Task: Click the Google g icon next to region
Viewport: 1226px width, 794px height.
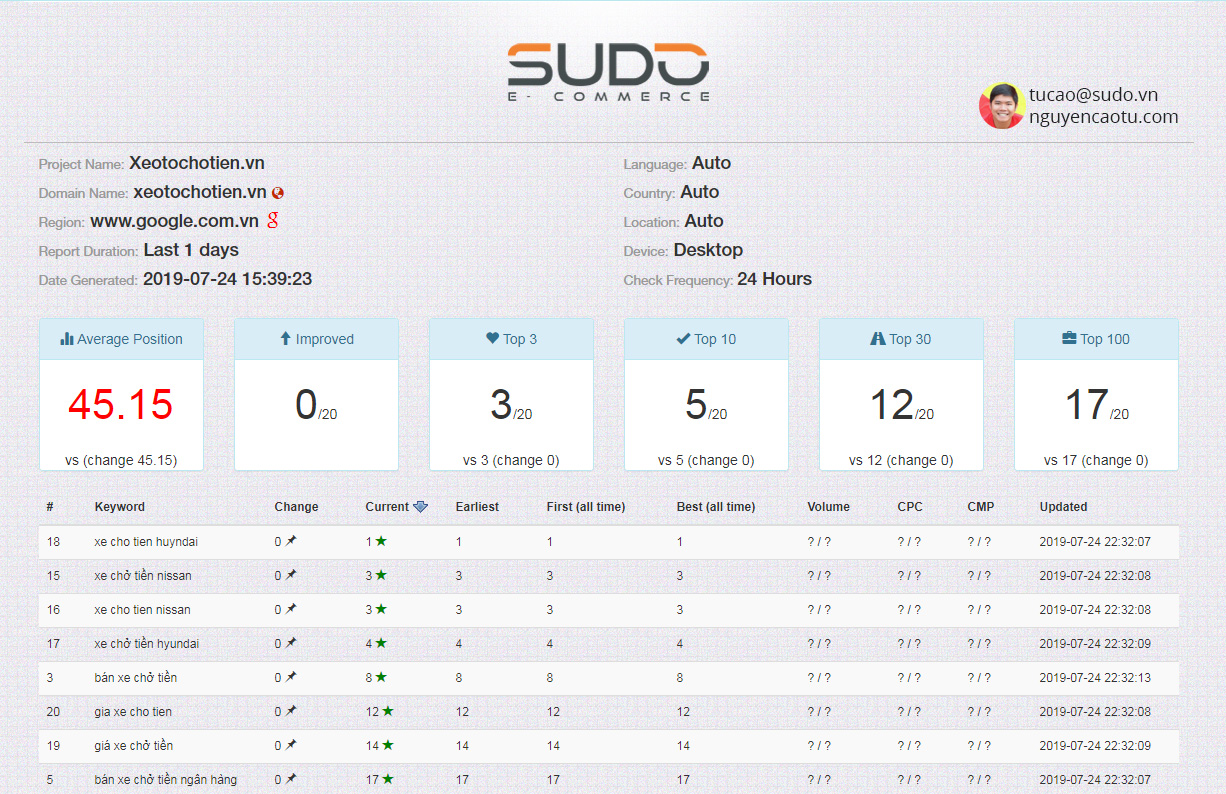Action: click(x=272, y=221)
